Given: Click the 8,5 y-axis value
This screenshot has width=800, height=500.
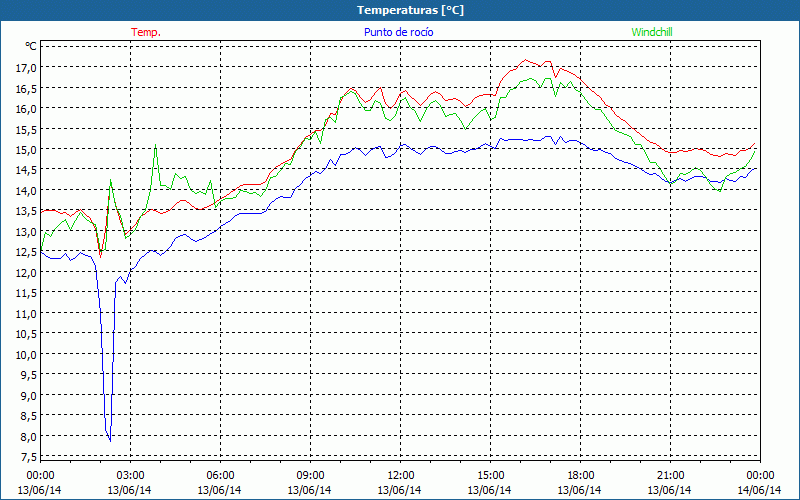Looking at the screenshot, I should click(29, 416).
